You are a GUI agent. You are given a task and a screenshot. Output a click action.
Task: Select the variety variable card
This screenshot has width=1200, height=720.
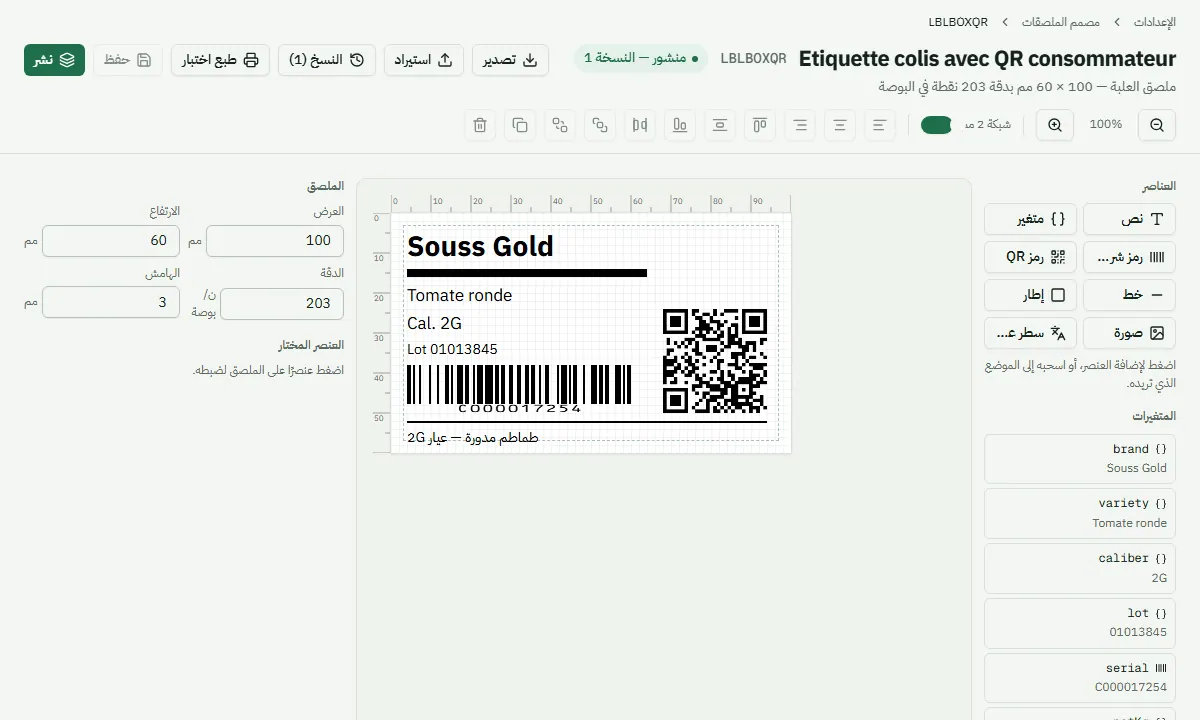[x=1080, y=513]
